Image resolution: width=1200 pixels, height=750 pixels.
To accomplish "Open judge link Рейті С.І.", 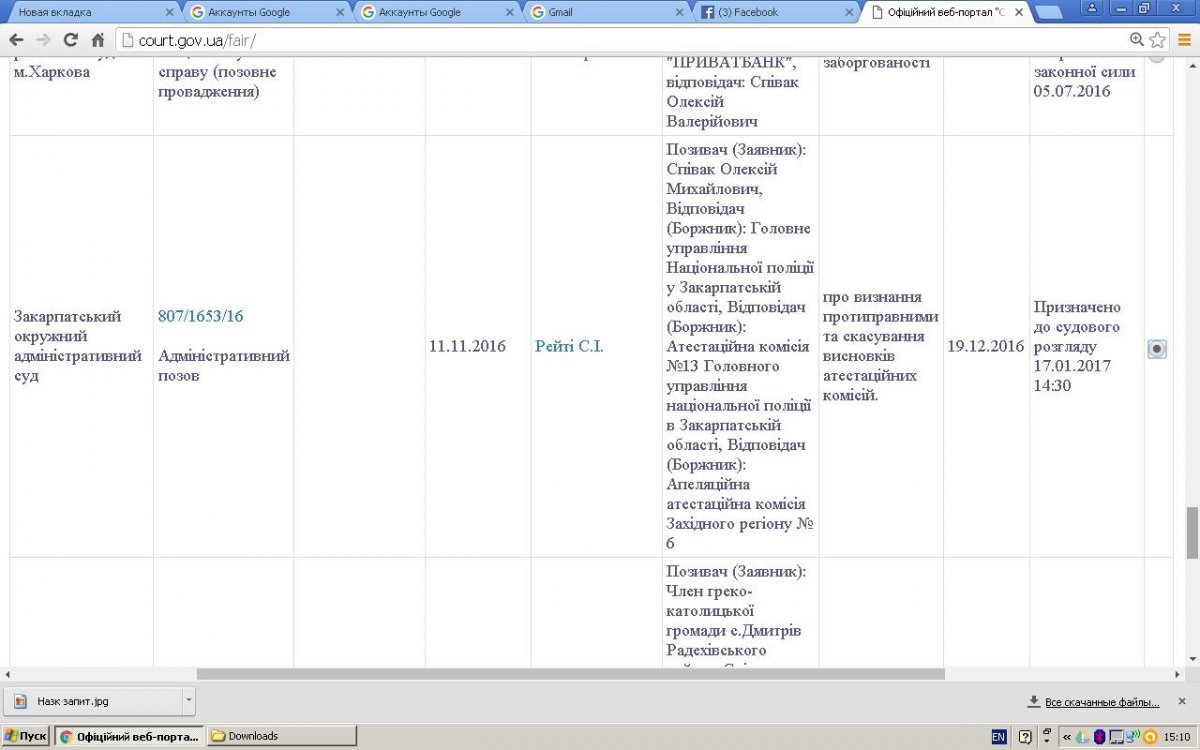I will 569,347.
